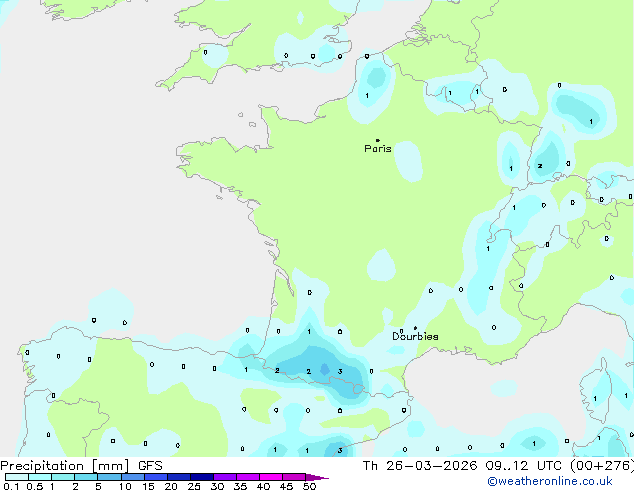Viewport: 634px width, 490px height.
Task: Select the 20–25 mm legend swatch
Action: tap(179, 477)
